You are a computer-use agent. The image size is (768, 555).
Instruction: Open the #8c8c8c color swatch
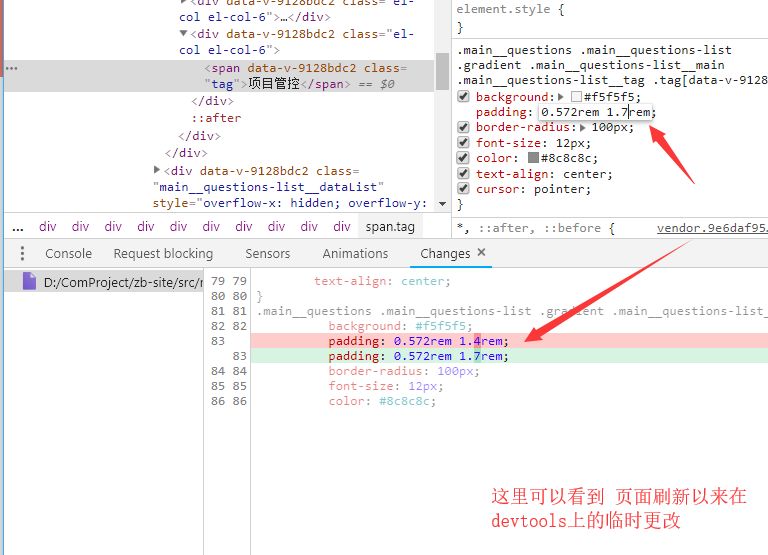[x=533, y=158]
